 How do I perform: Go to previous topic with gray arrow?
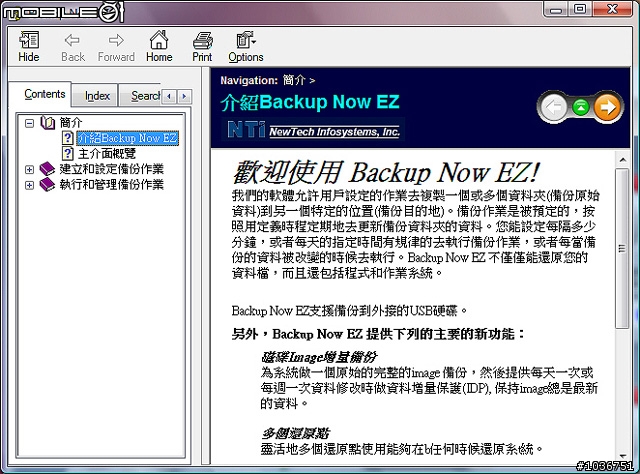tap(553, 107)
